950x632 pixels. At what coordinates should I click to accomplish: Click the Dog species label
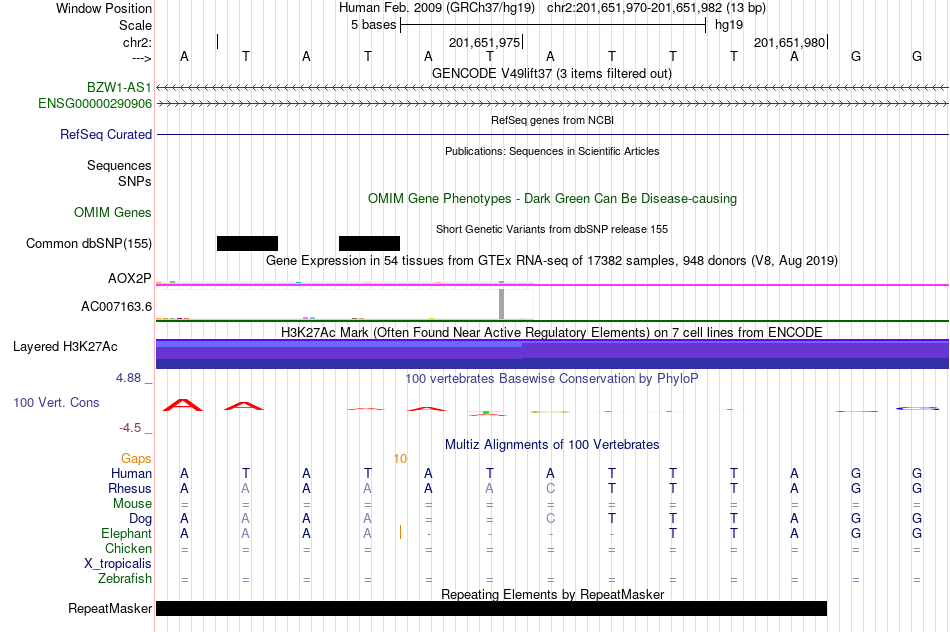click(140, 519)
